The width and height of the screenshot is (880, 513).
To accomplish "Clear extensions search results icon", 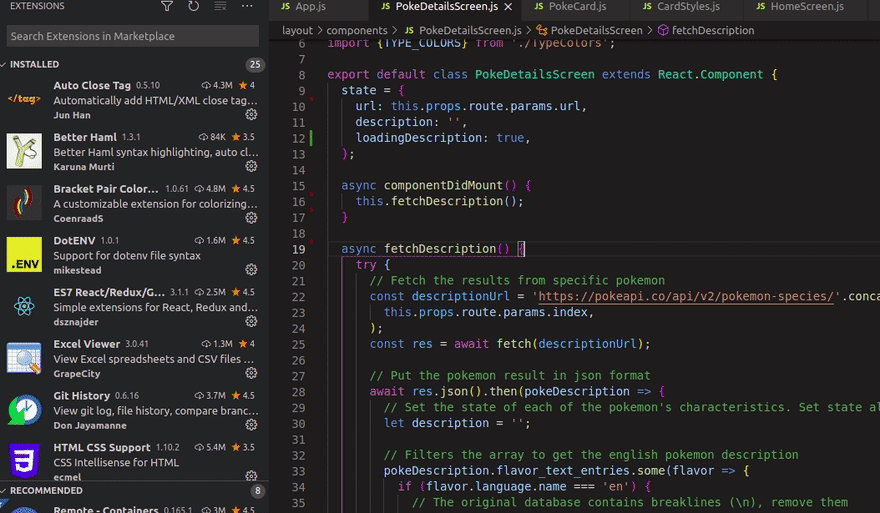I will coord(220,7).
